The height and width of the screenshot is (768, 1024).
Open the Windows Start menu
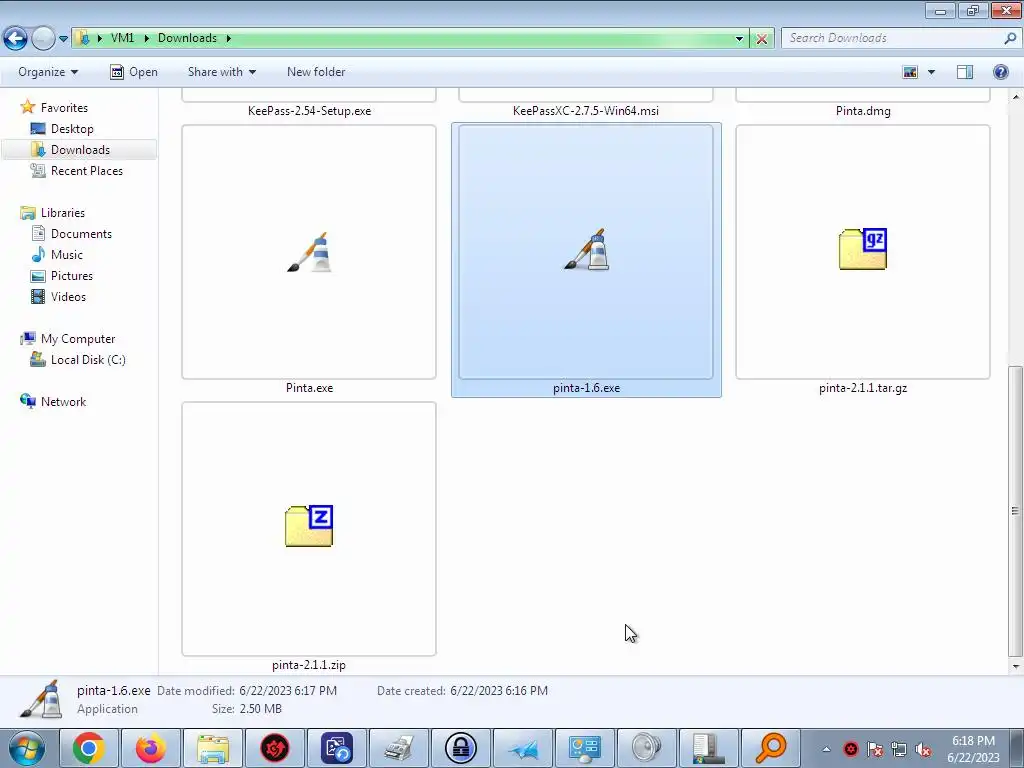point(25,748)
